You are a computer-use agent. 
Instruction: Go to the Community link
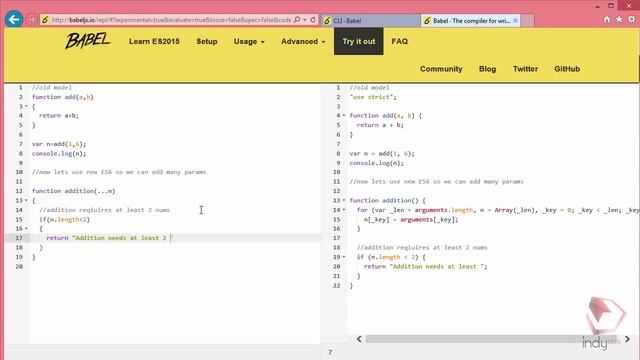point(441,69)
